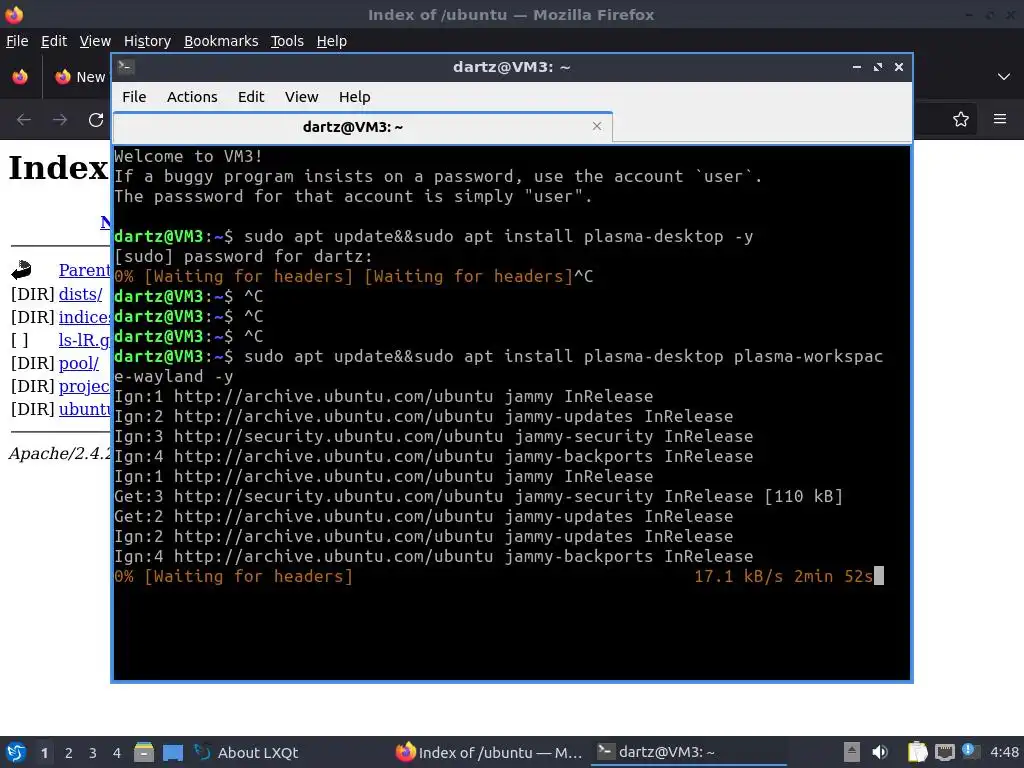Click the '[sudo] password for dartz:' line

point(243,257)
